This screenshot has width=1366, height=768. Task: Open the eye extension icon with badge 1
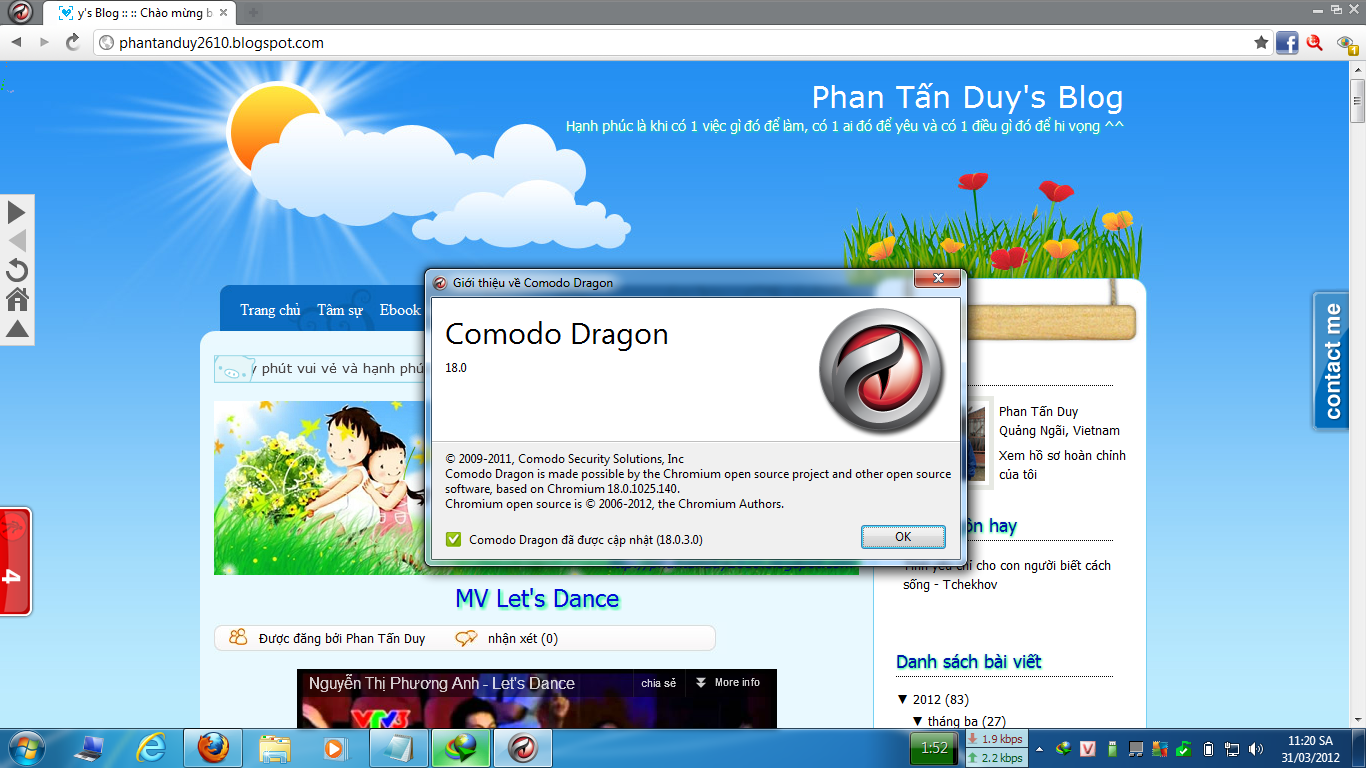pyautogui.click(x=1347, y=43)
